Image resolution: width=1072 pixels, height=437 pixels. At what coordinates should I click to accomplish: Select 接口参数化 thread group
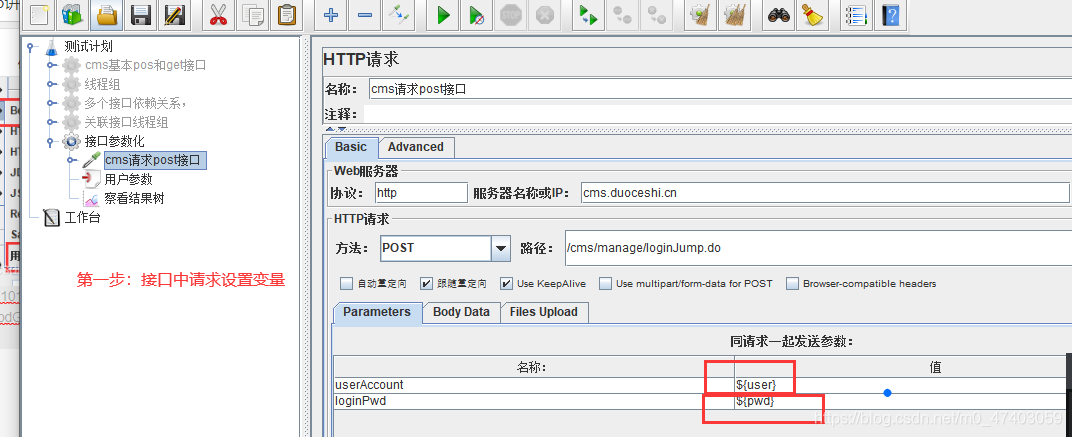point(114,142)
